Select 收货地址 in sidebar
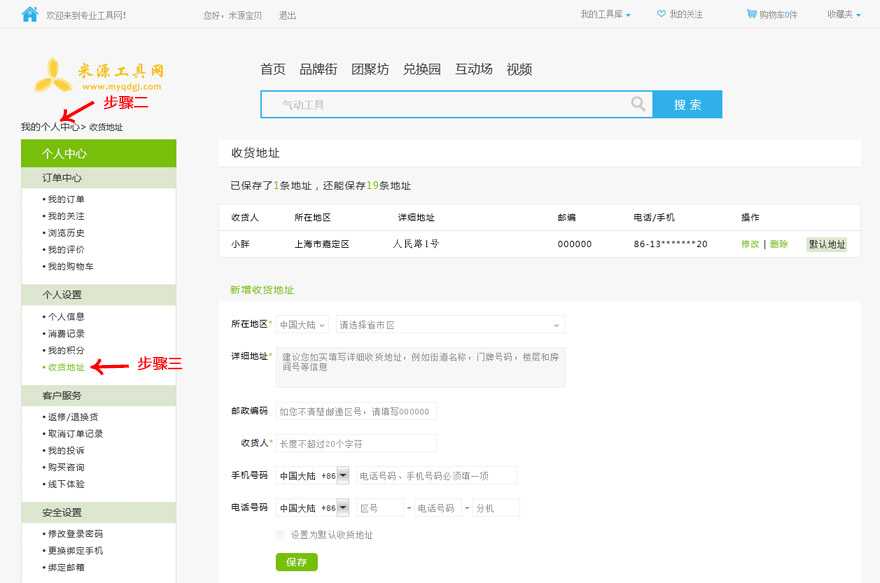This screenshot has width=880, height=583. pos(66,367)
